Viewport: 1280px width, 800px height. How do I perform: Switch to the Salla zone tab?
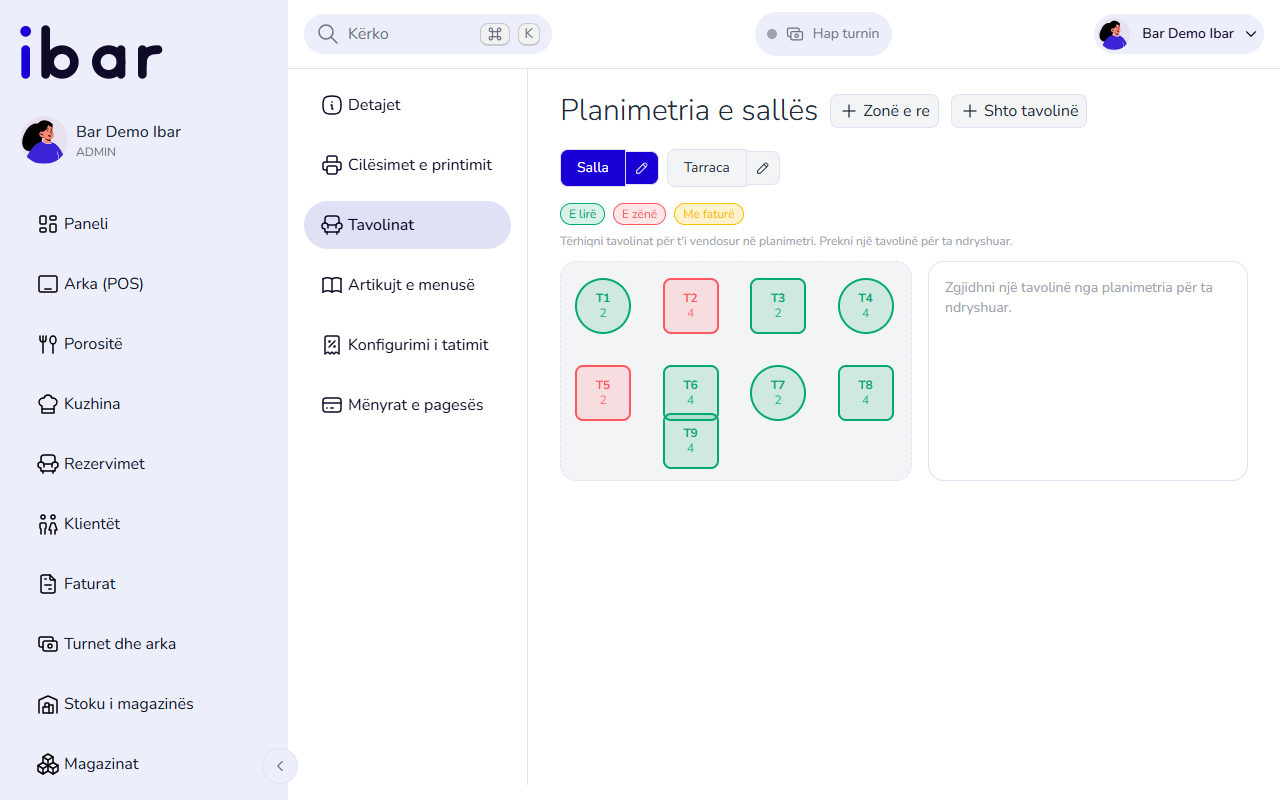[593, 168]
